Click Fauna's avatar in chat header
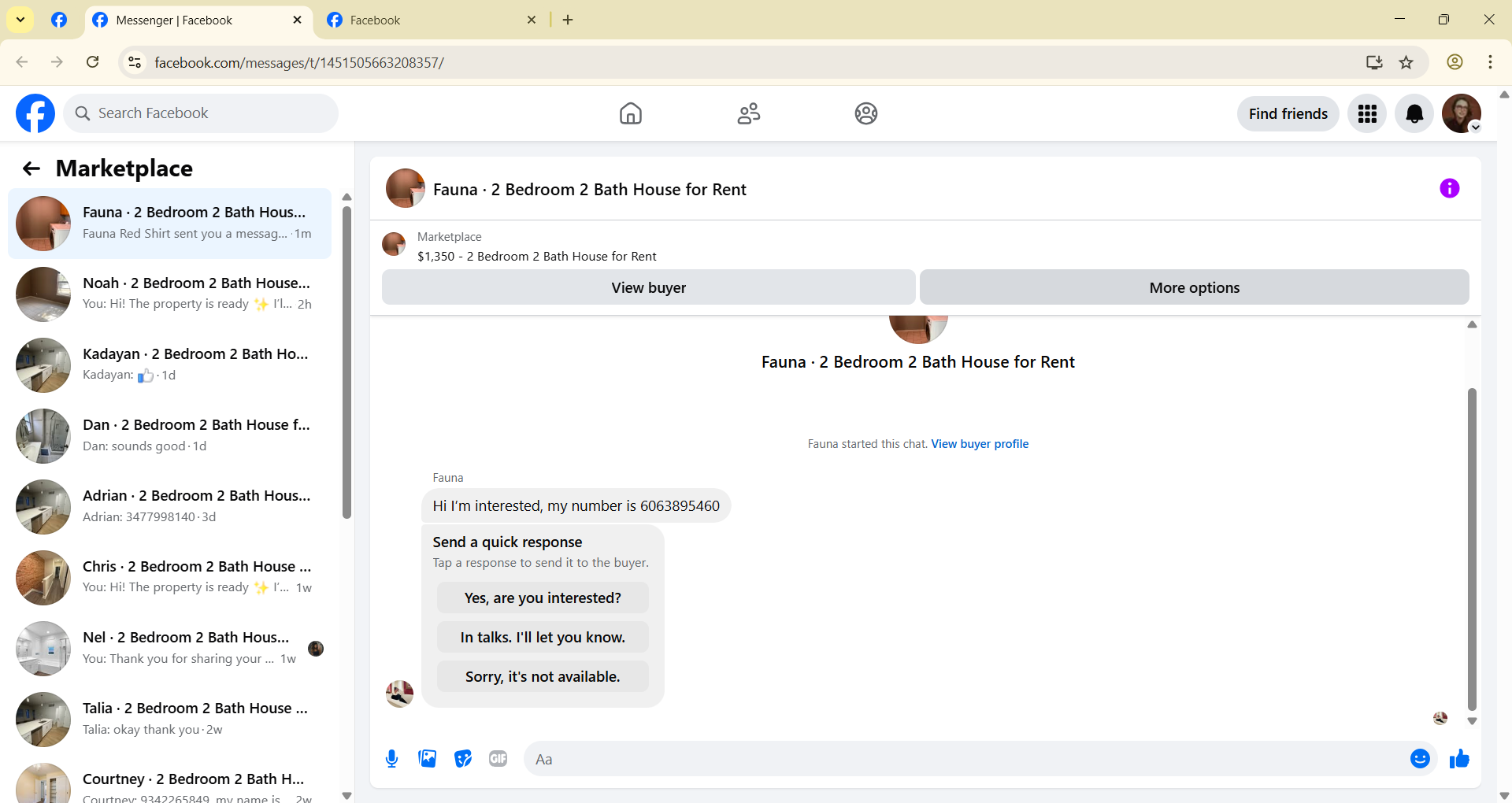The height and width of the screenshot is (803, 1512). pyautogui.click(x=405, y=188)
